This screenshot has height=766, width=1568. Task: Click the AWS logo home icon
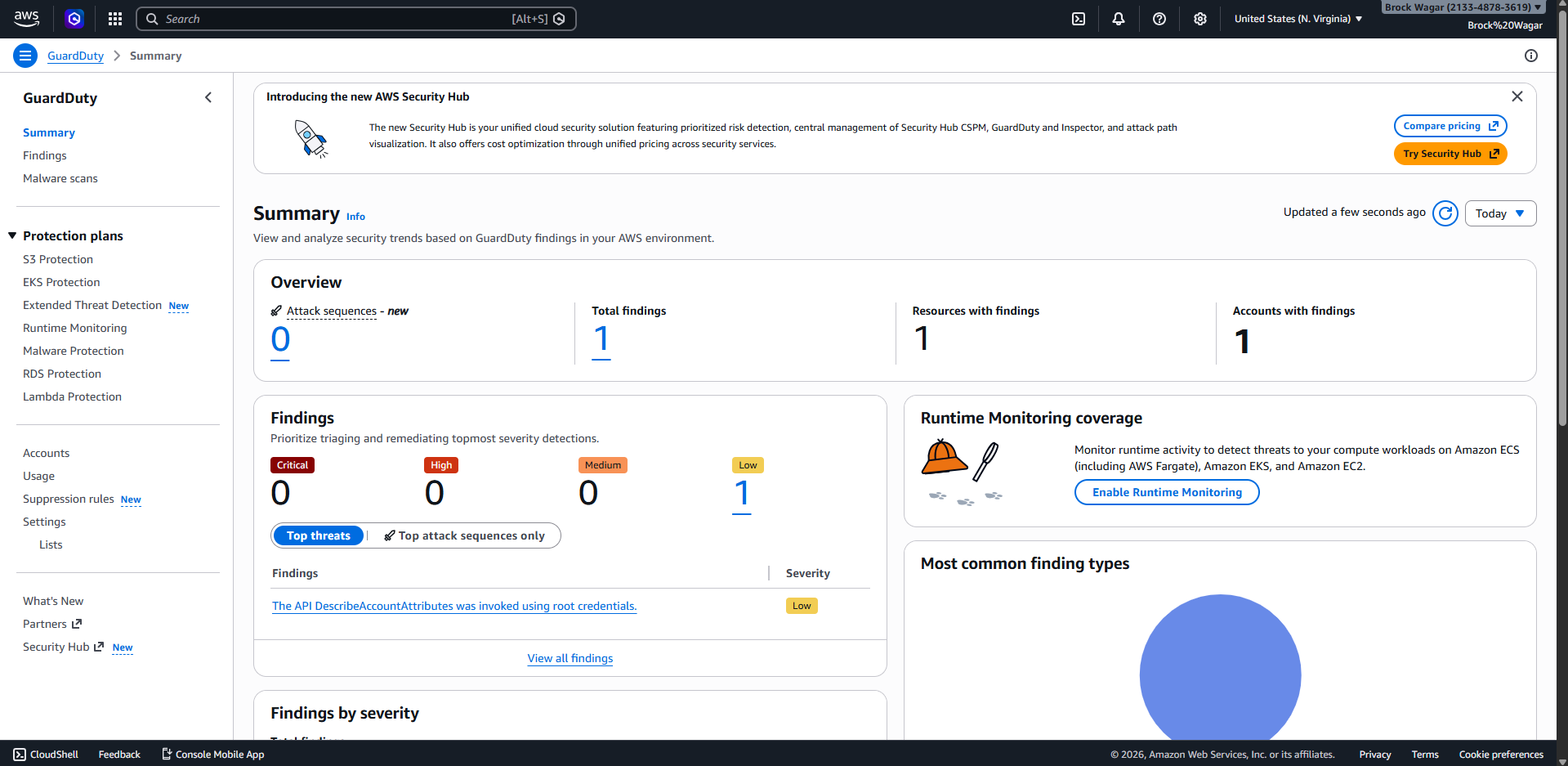click(x=27, y=19)
